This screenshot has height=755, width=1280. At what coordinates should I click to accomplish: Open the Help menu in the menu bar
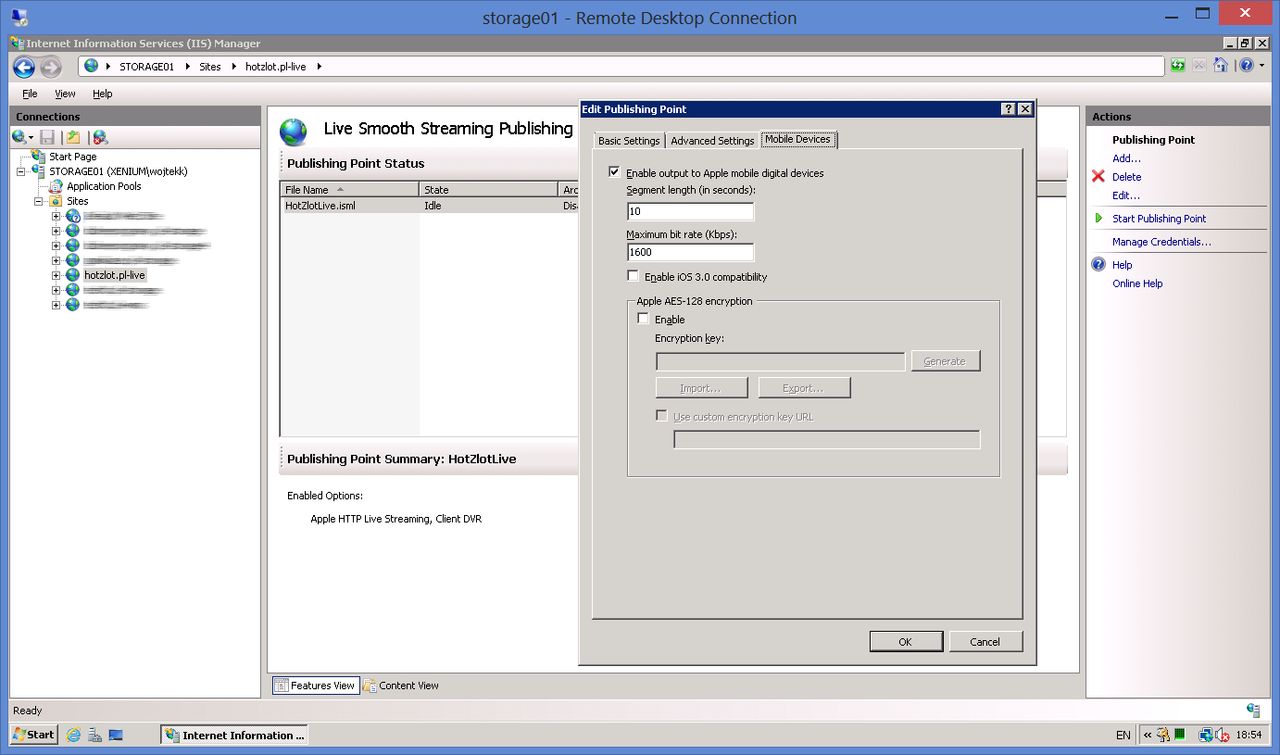pos(102,94)
